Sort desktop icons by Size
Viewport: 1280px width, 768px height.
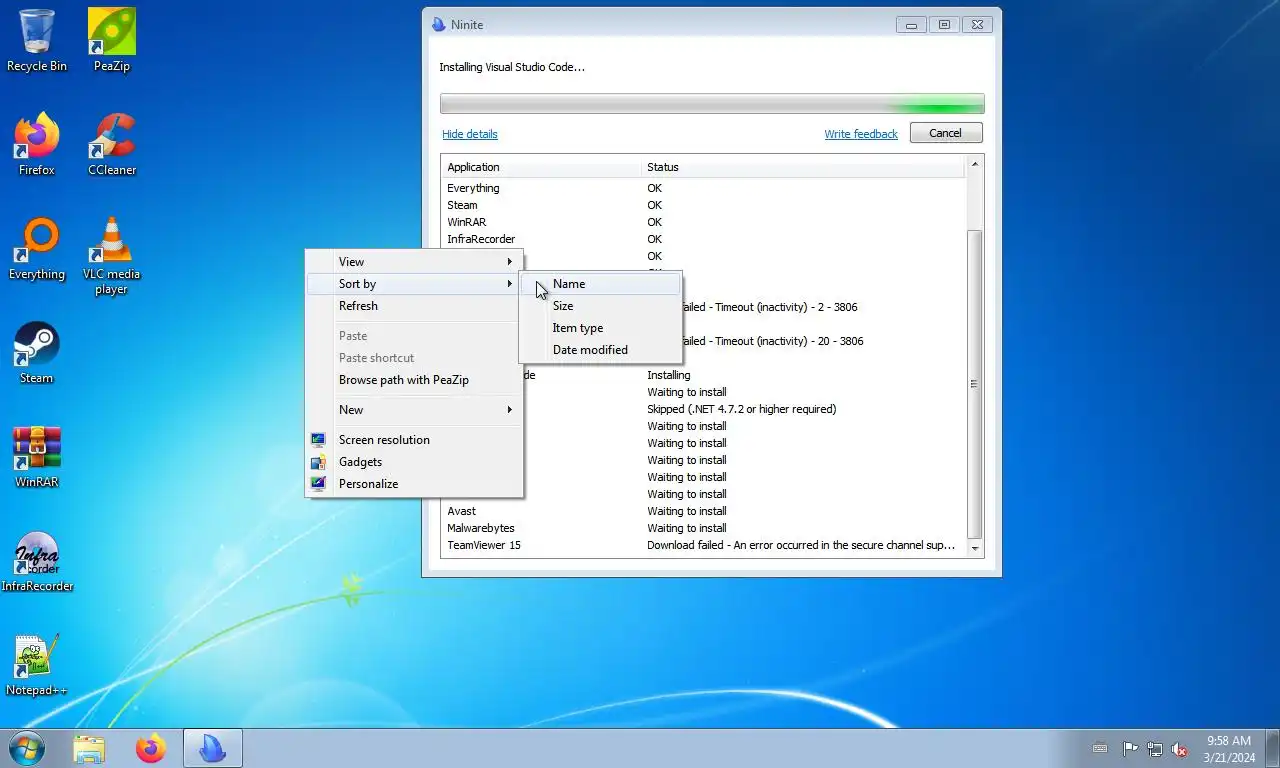click(x=600, y=306)
